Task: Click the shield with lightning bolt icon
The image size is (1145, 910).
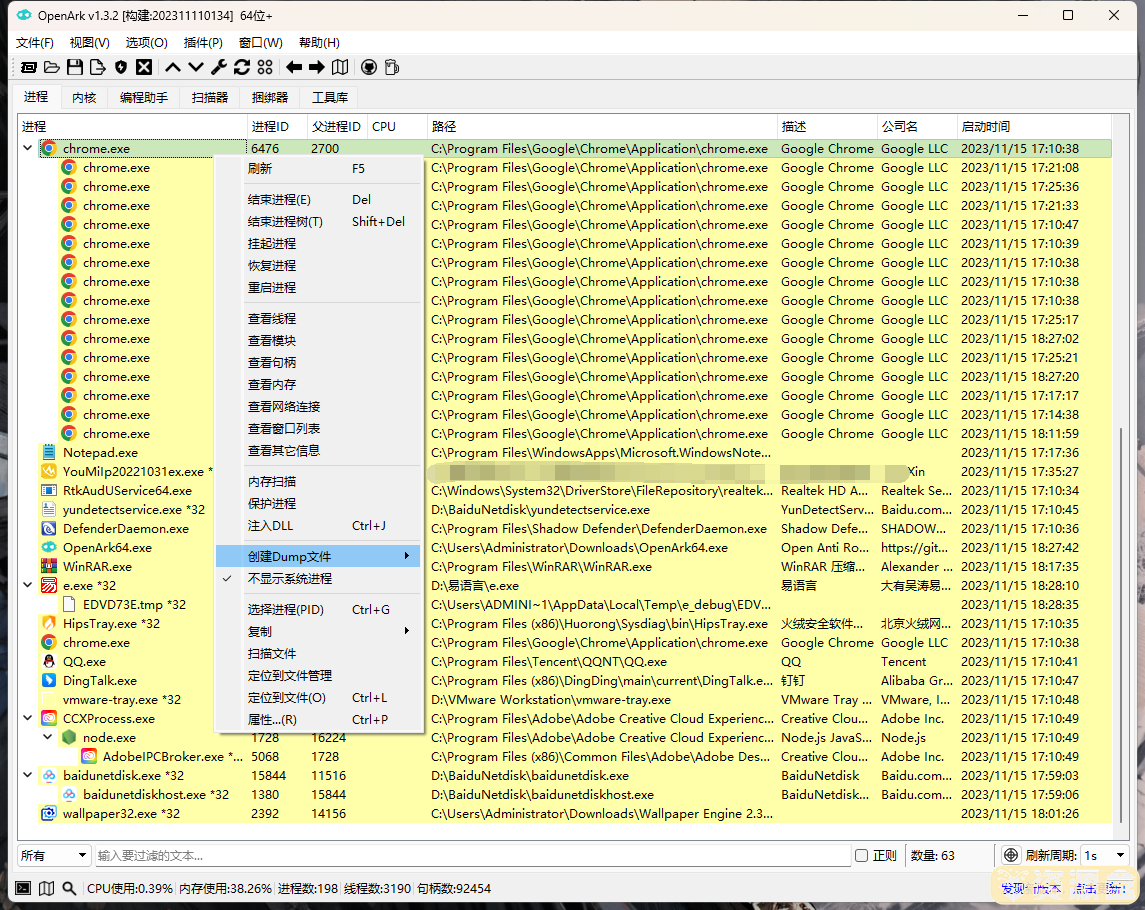Action: [x=121, y=67]
